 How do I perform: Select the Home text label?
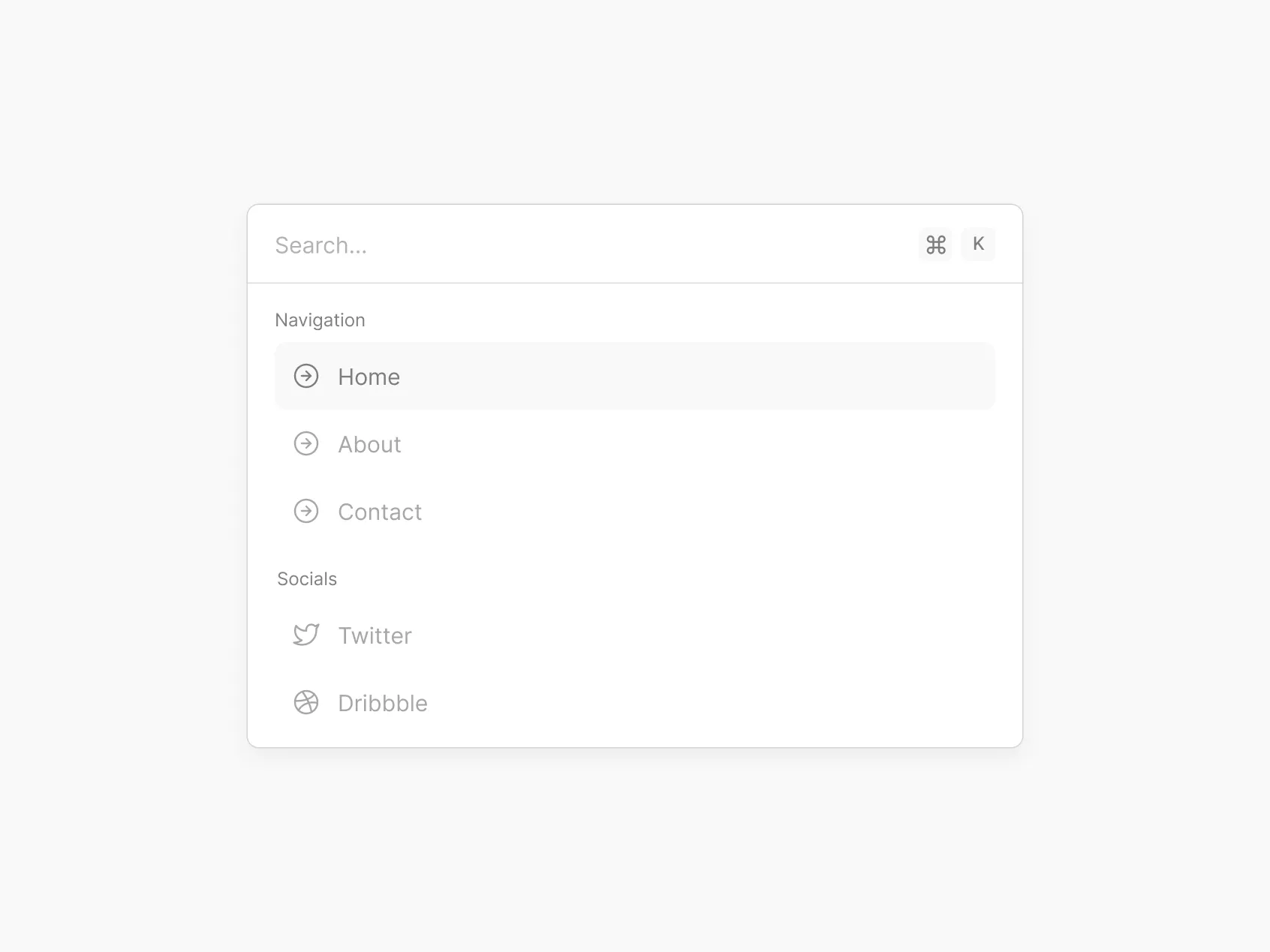[x=369, y=377]
